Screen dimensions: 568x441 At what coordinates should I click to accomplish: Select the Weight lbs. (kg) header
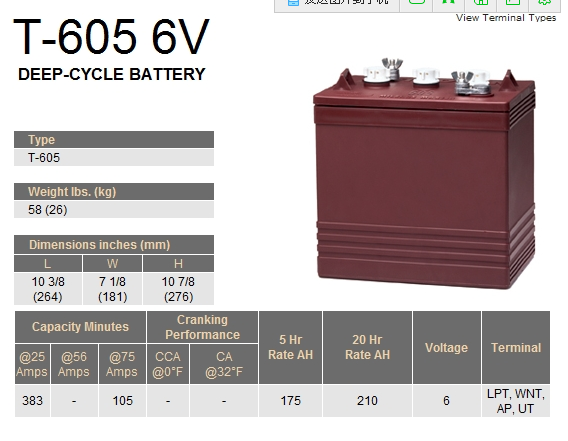click(x=114, y=191)
